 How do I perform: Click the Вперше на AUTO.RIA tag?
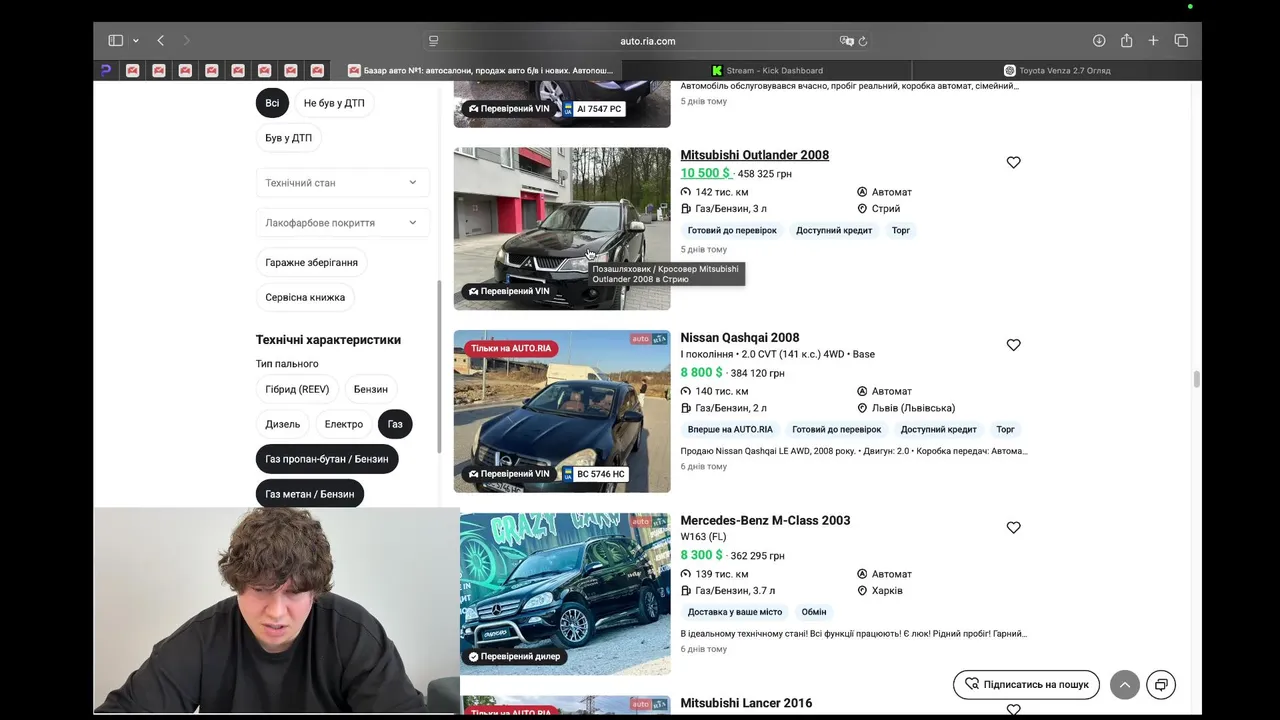[730, 430]
